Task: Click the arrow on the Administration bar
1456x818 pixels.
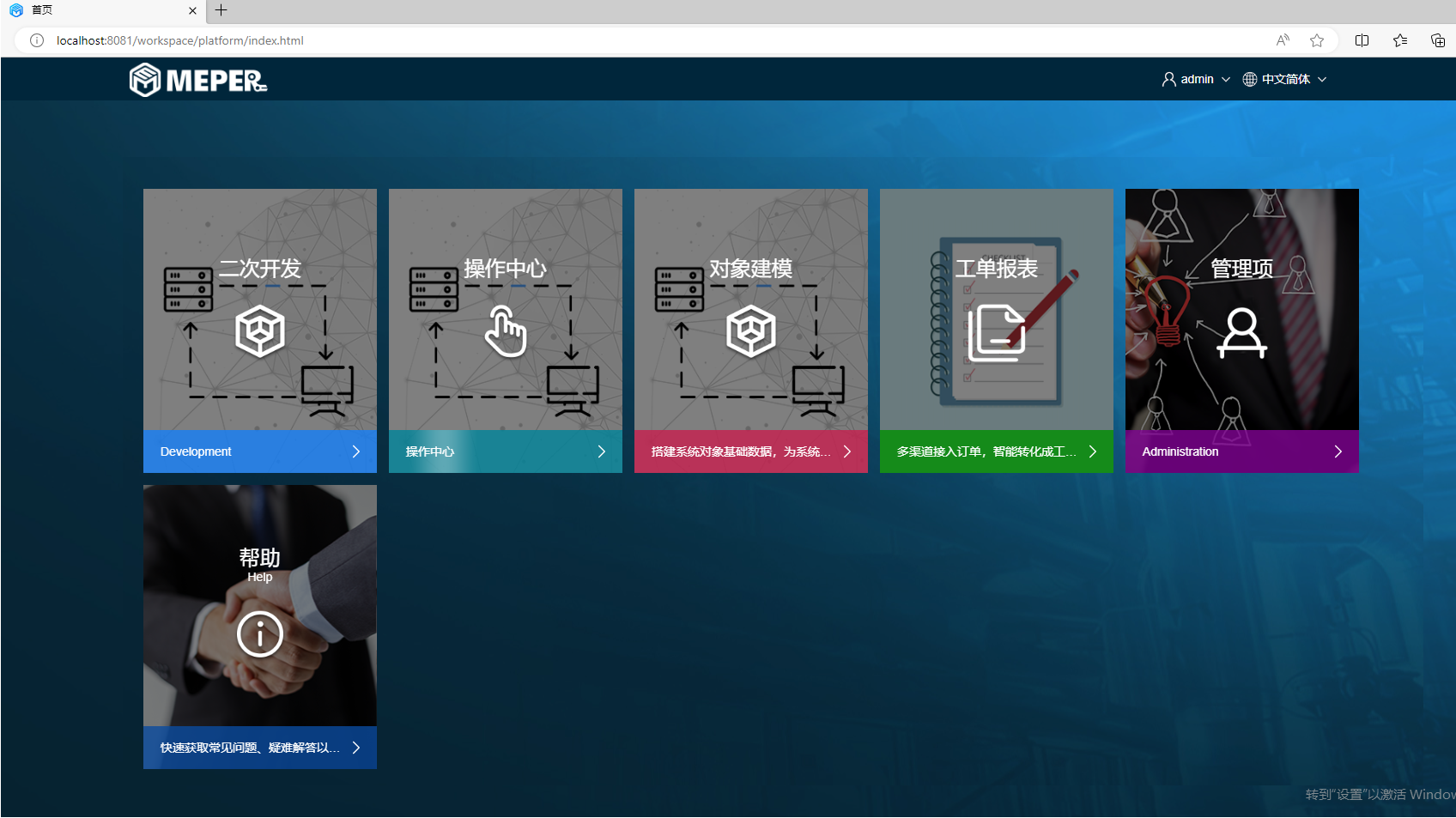Action: [x=1338, y=451]
